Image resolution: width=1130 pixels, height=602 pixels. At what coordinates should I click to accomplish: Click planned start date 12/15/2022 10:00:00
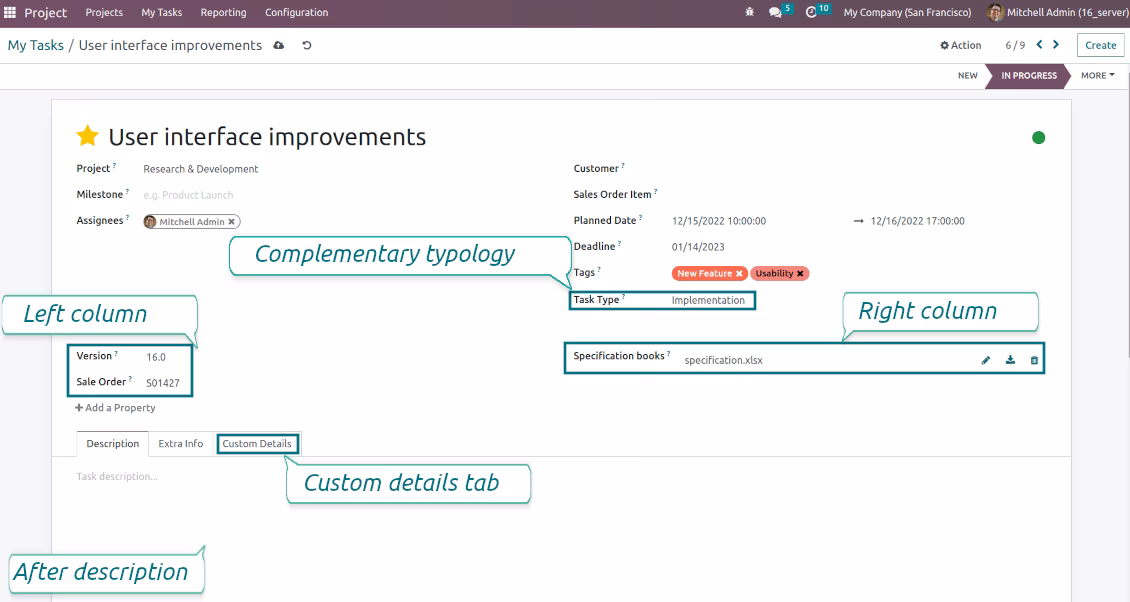coord(719,221)
